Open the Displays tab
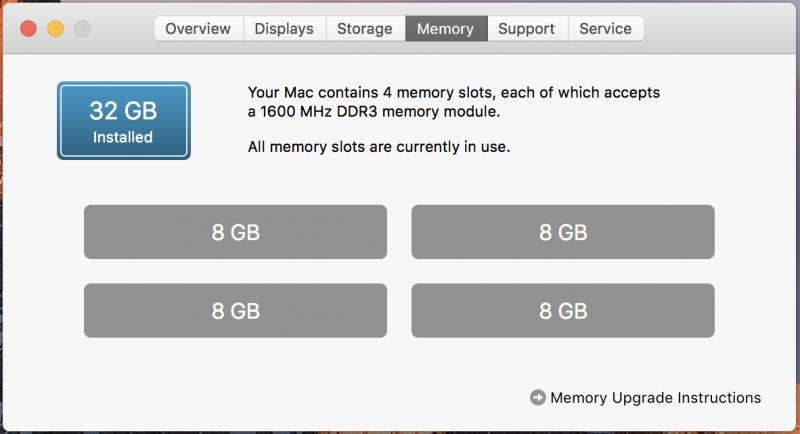800x434 pixels. 284,29
